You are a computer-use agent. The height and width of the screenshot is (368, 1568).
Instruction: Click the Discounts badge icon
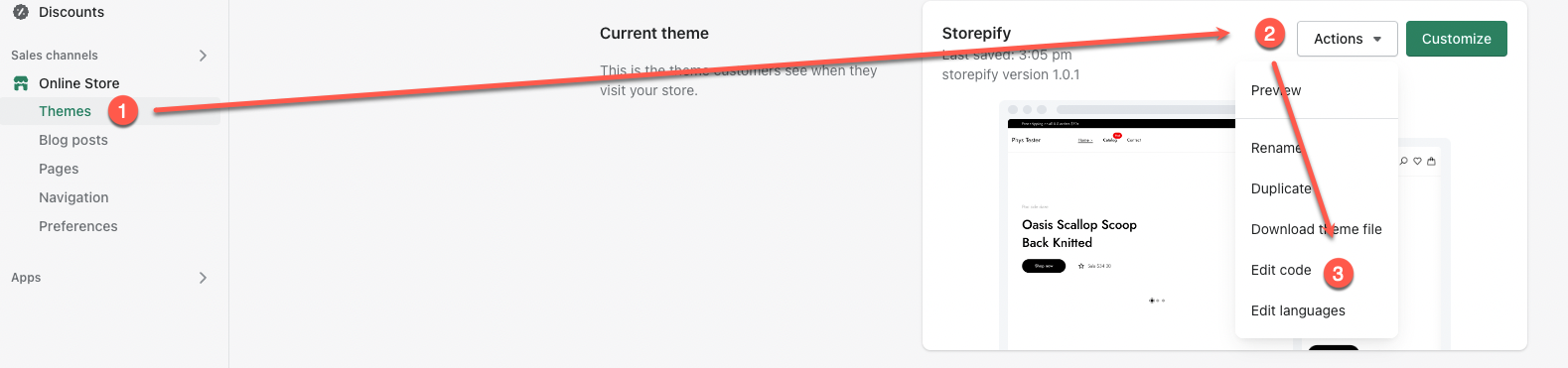point(20,12)
